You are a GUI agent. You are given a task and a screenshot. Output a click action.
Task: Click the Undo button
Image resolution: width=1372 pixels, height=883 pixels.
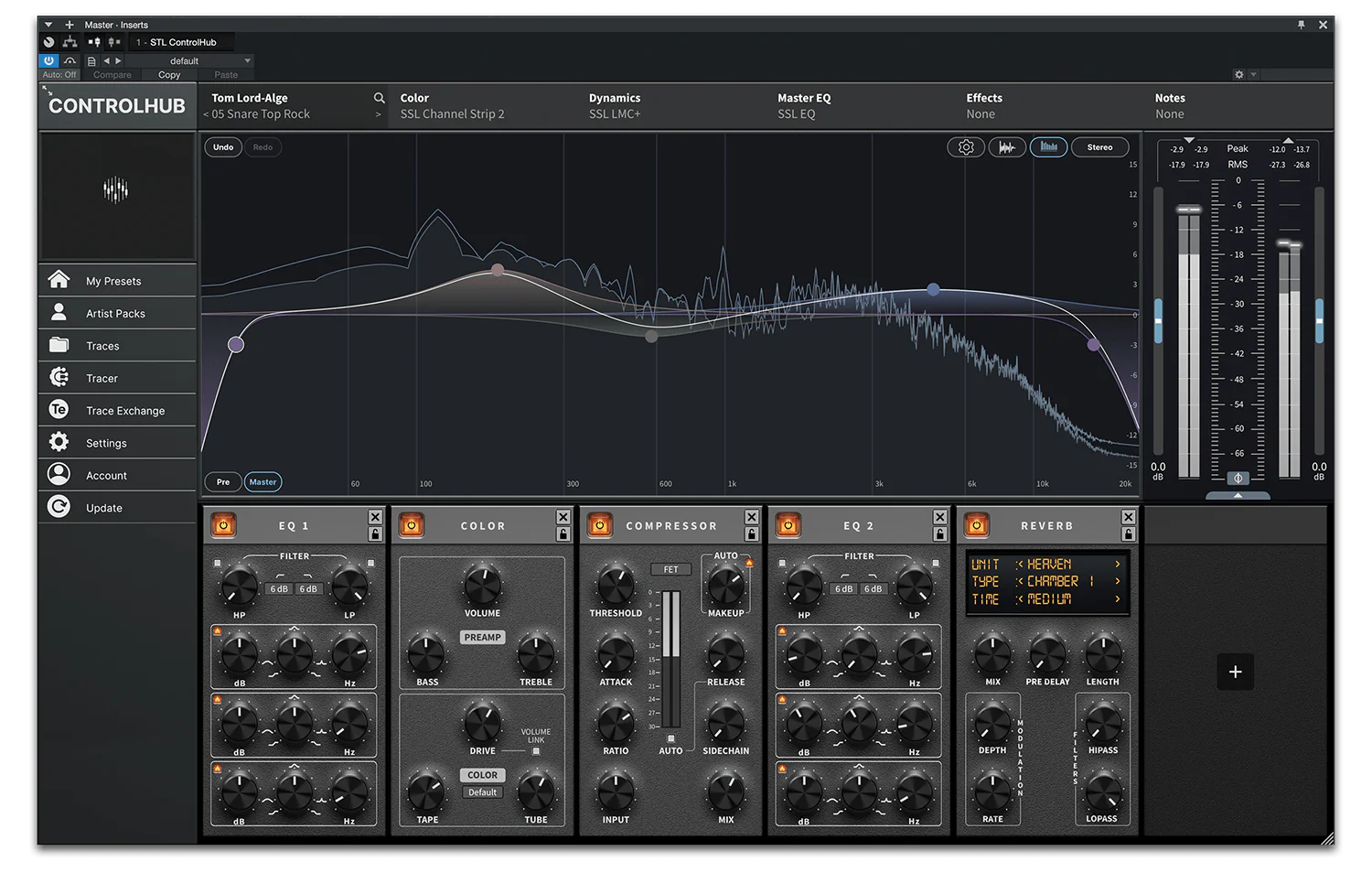(223, 147)
